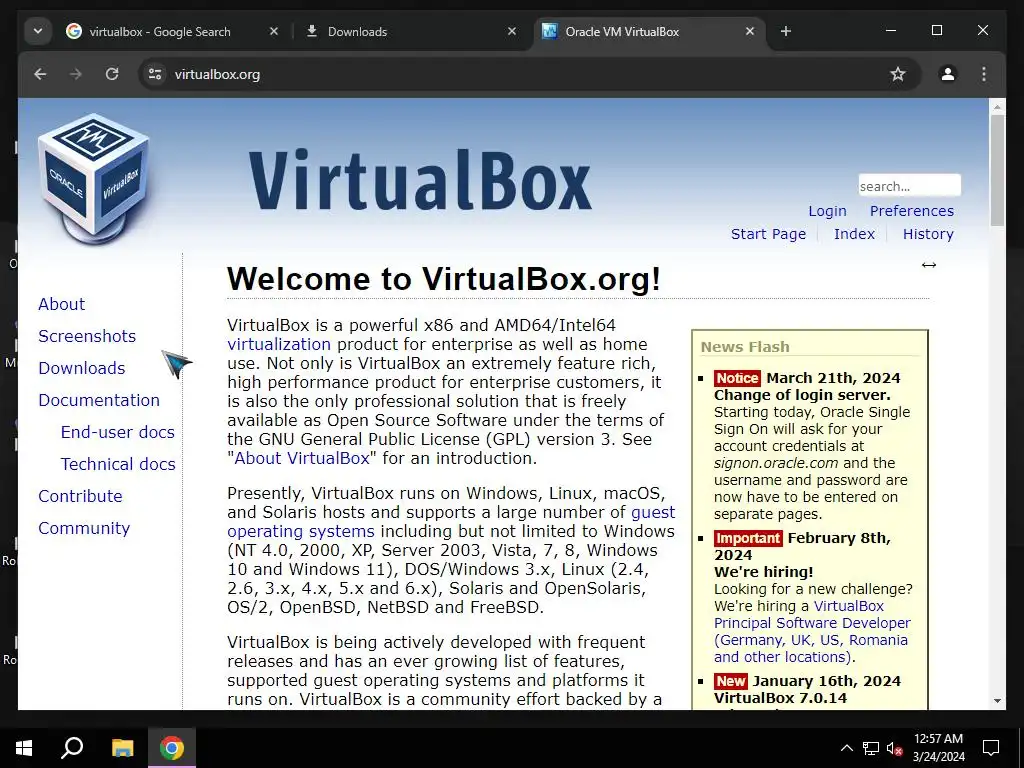Open the Windows notification center

[991, 748]
